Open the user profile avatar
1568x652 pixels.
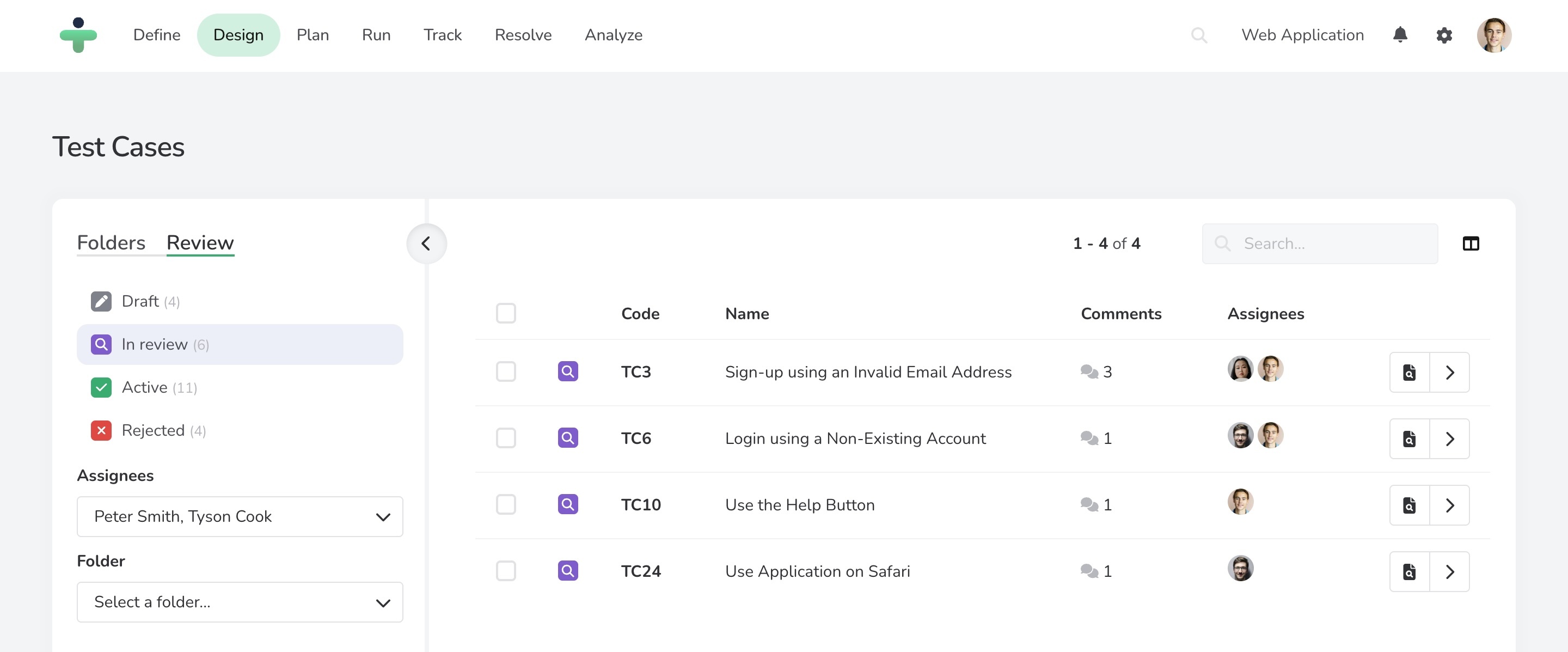pyautogui.click(x=1494, y=35)
